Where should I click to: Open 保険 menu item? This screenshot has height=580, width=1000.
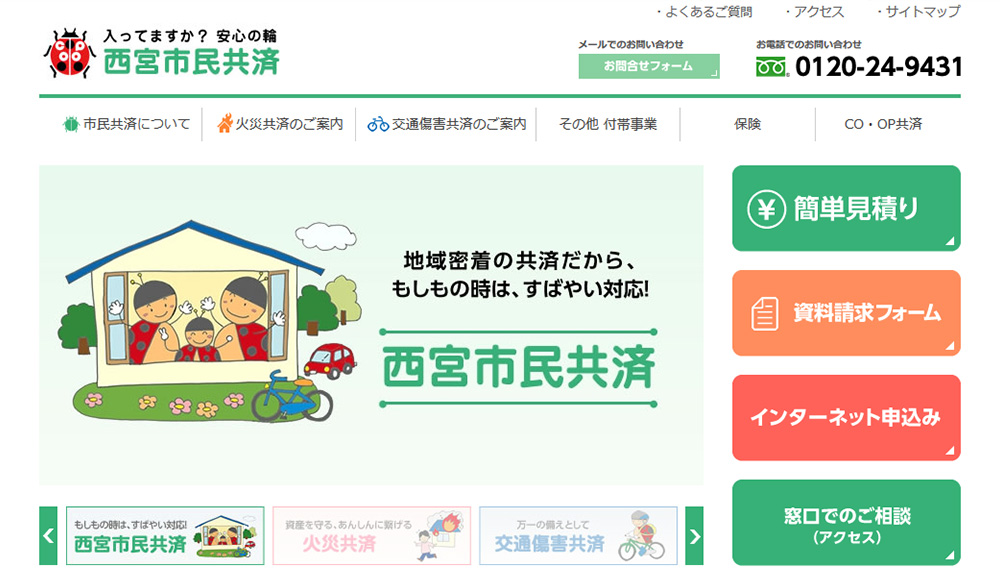pos(747,124)
